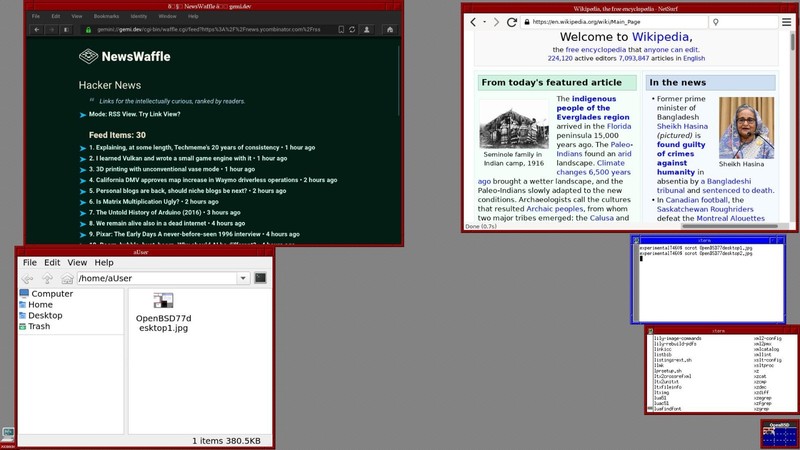The image size is (800, 450).
Task: Click the padlock icon in NetSurf URL bar
Action: (527, 22)
